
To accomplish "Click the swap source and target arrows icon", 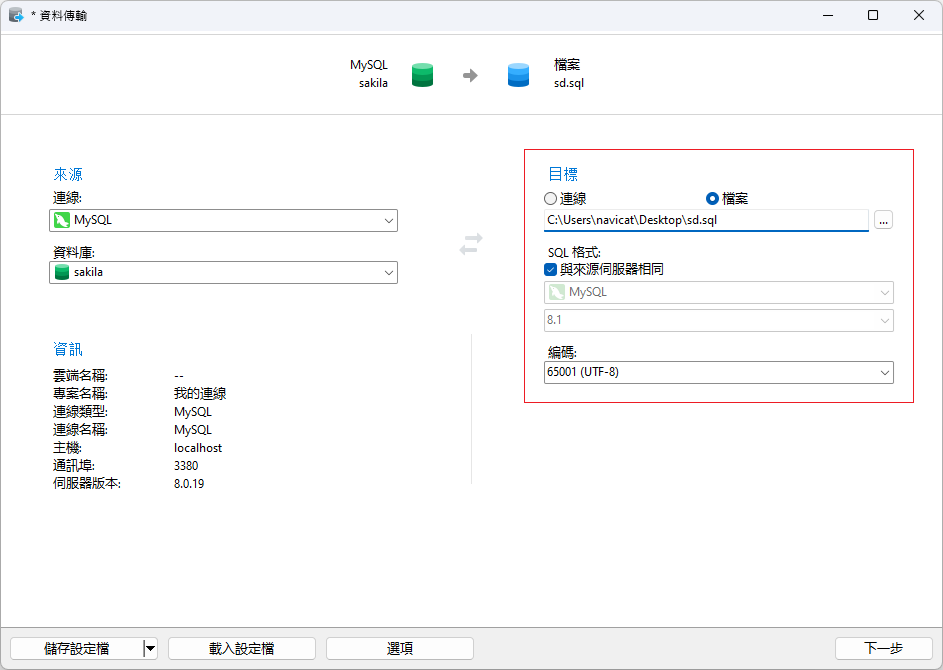I will tap(471, 244).
